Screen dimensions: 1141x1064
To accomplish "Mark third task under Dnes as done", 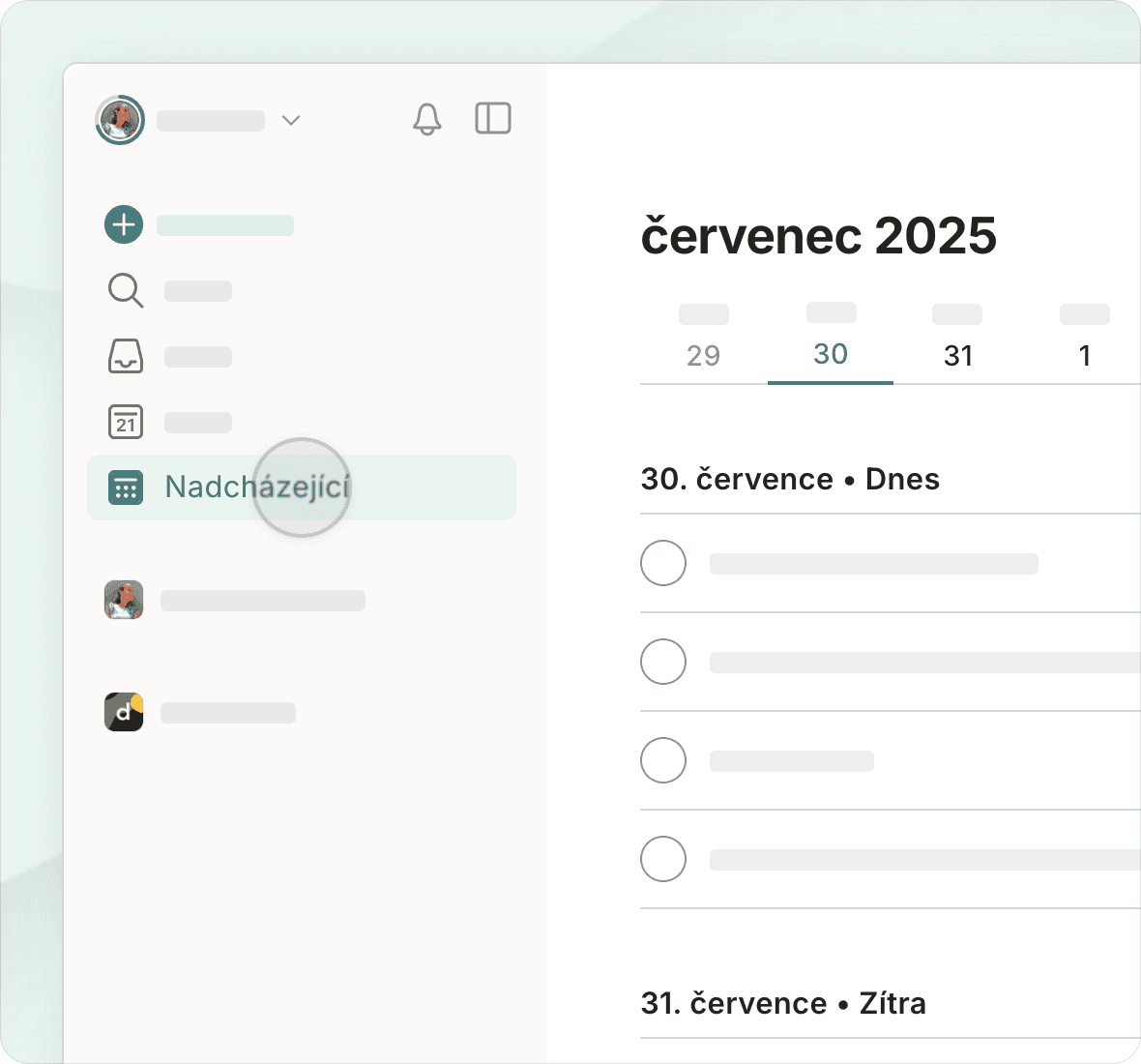I will (x=663, y=760).
